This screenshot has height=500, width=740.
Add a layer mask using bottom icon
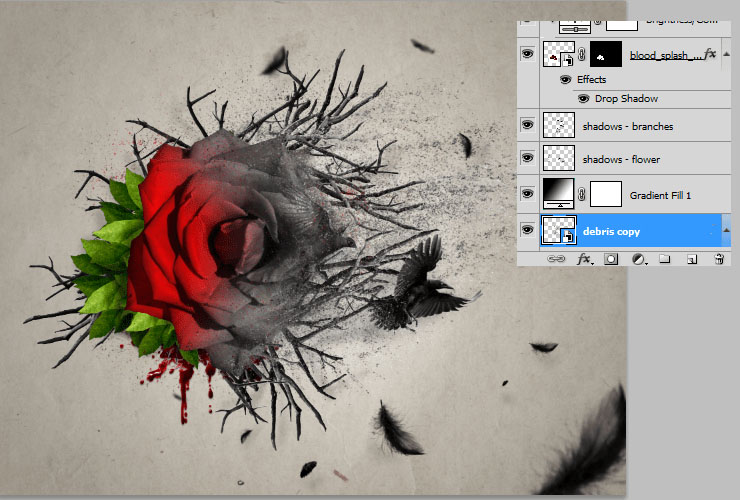611,258
